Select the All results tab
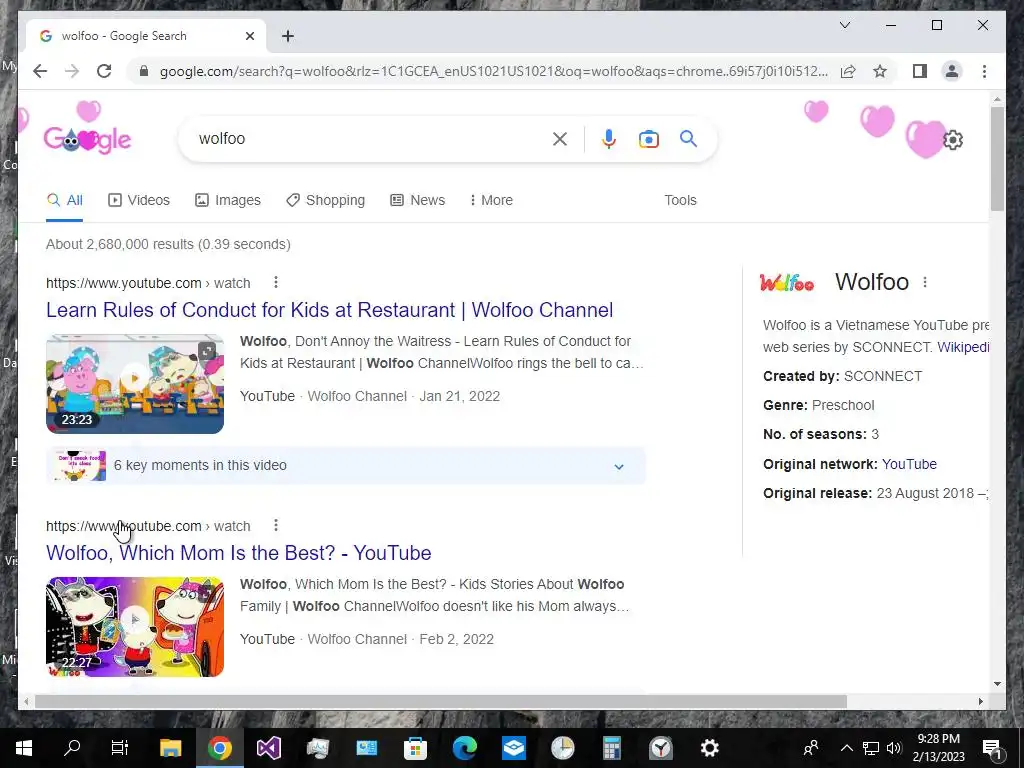The image size is (1024, 768). click(x=65, y=200)
